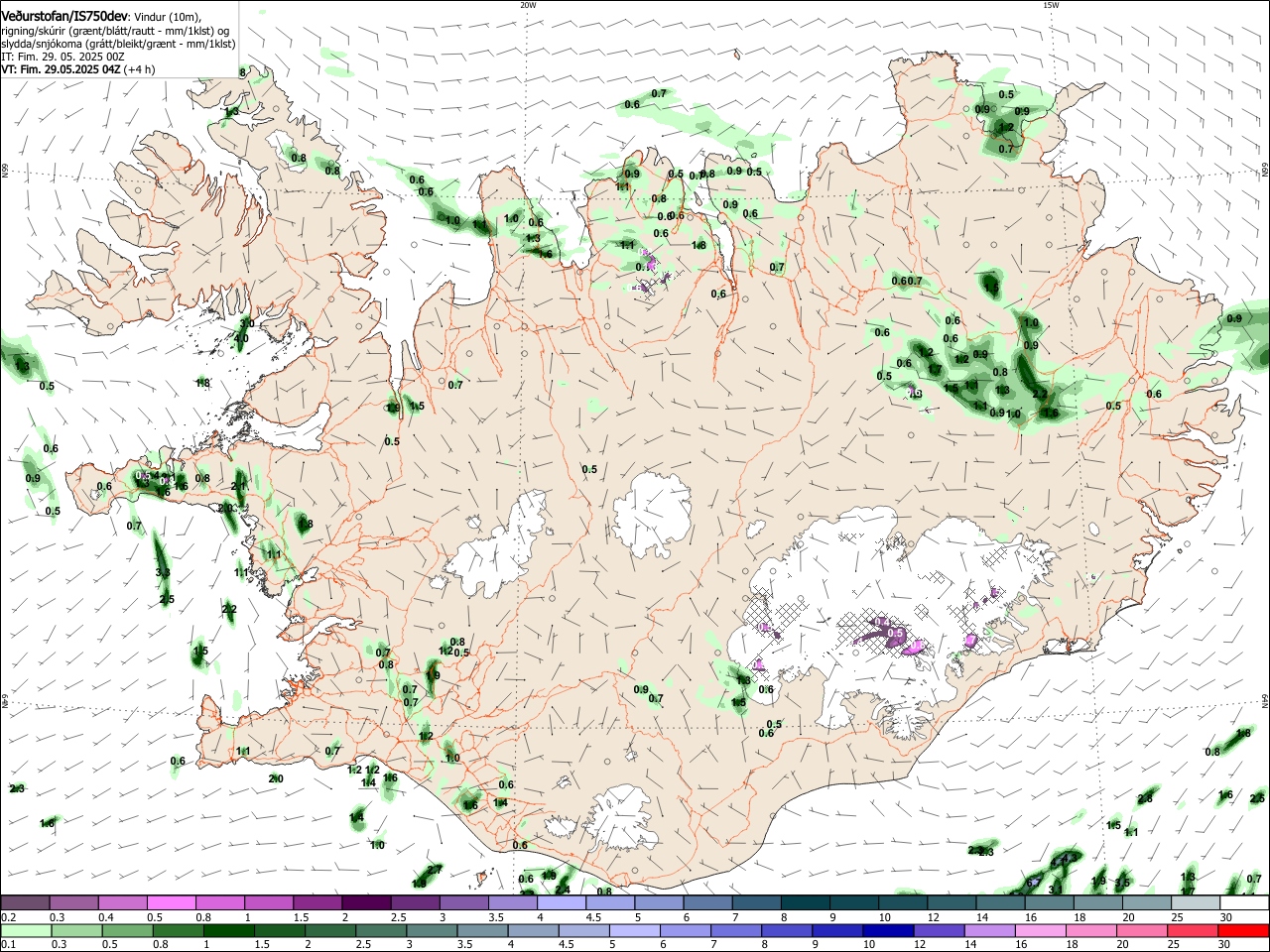1270x952 pixels.
Task: Select the darkest purple 2 swatch in upper legend
Action: click(365, 902)
